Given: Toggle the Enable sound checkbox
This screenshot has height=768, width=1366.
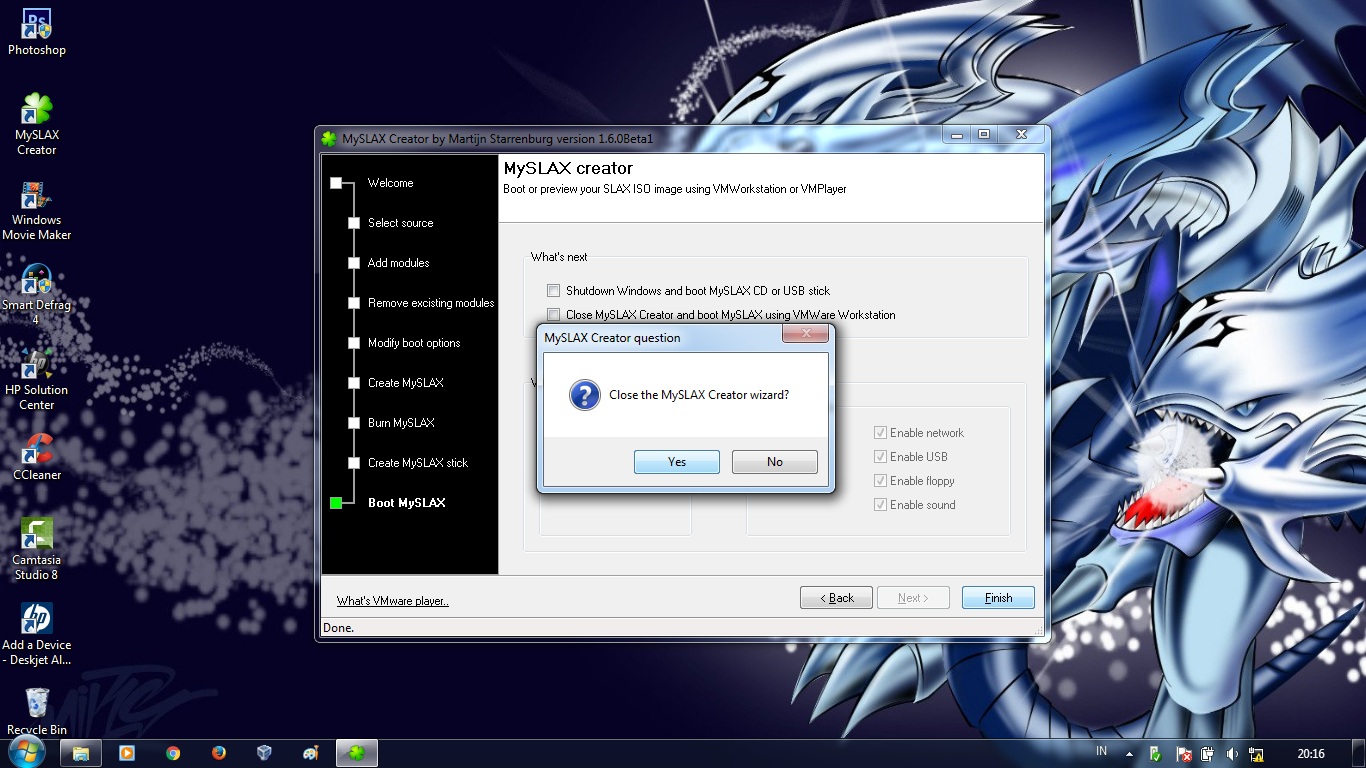Looking at the screenshot, I should click(x=880, y=505).
